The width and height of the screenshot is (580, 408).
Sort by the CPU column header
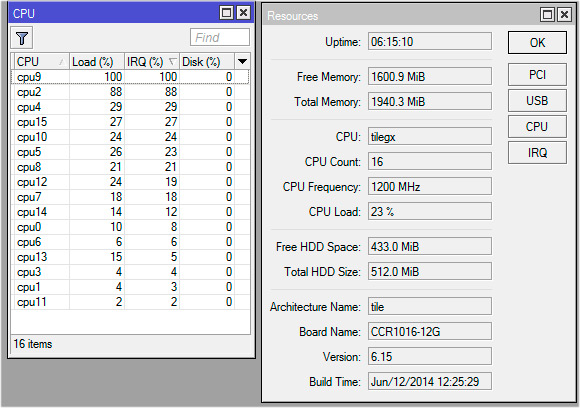click(41, 61)
